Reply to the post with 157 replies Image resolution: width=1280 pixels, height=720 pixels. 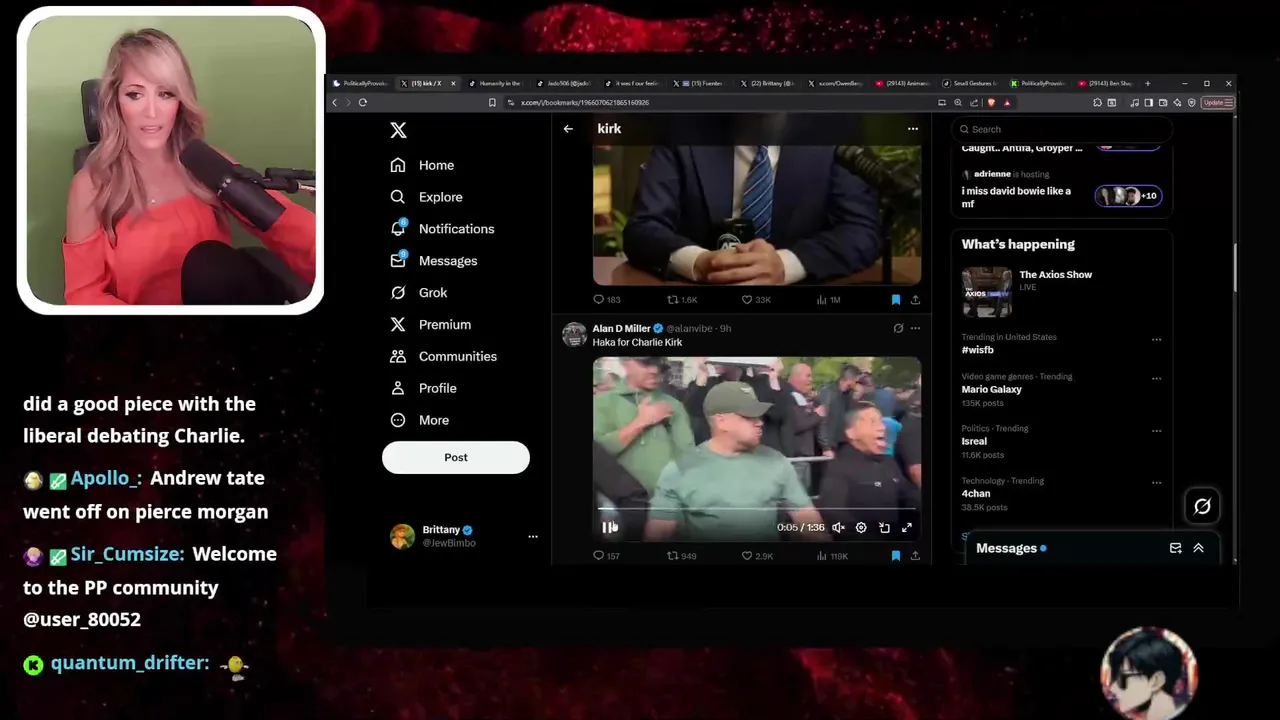pyautogui.click(x=606, y=556)
